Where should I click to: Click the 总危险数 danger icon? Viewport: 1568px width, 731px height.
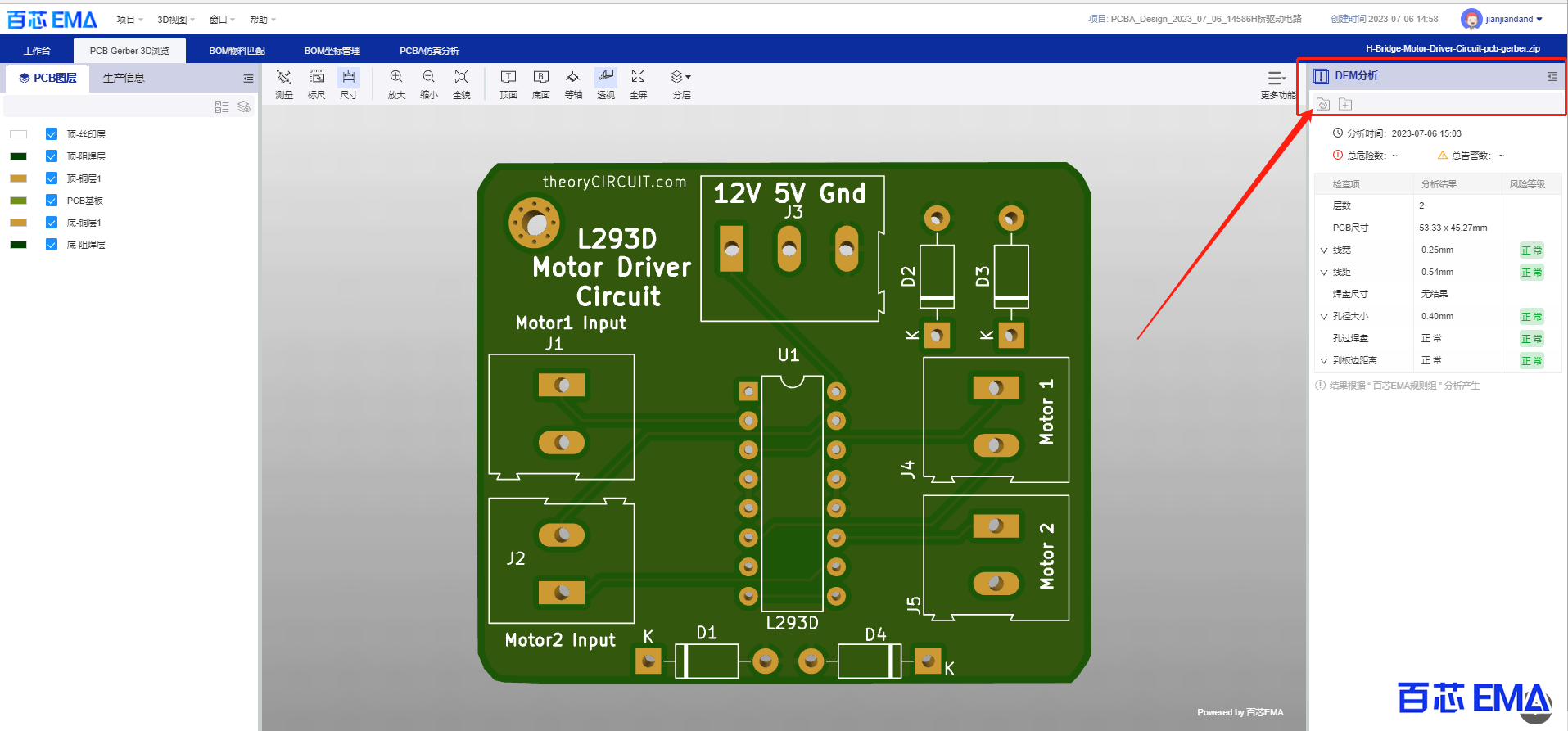click(x=1337, y=155)
